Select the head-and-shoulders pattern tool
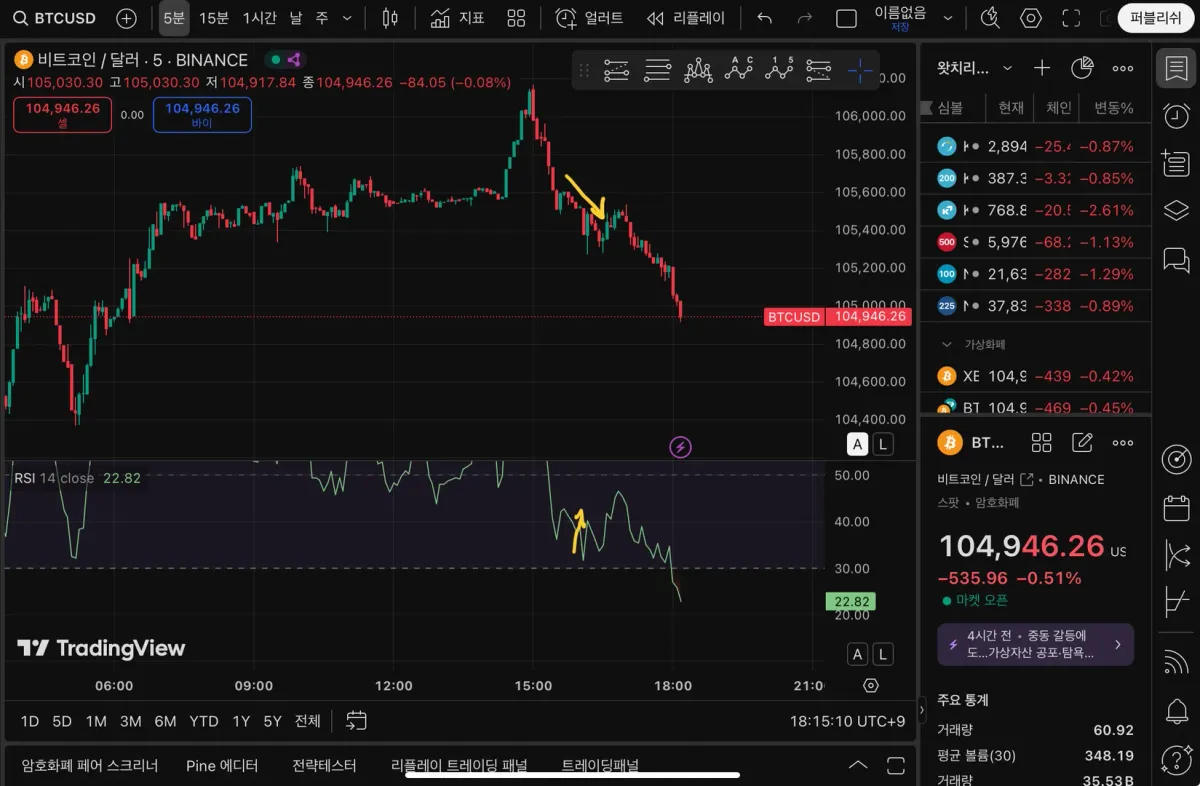 click(698, 71)
